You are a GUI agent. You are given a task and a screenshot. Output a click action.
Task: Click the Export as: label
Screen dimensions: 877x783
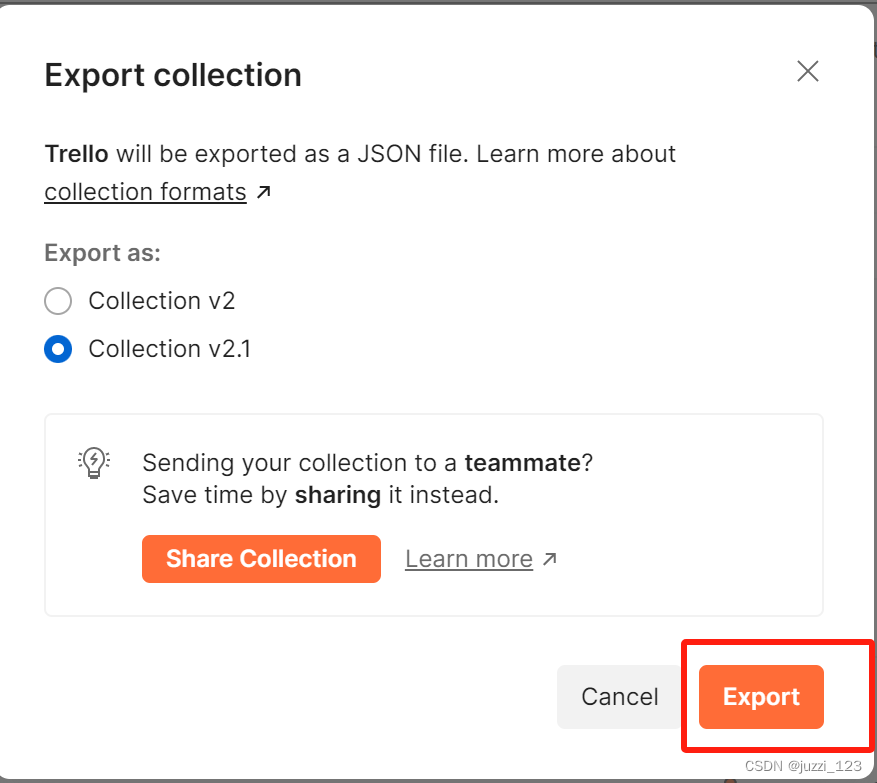pos(102,253)
